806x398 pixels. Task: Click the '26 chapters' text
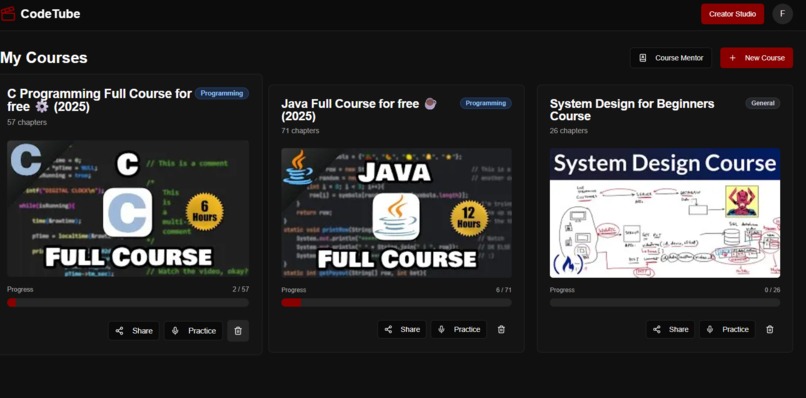(569, 131)
